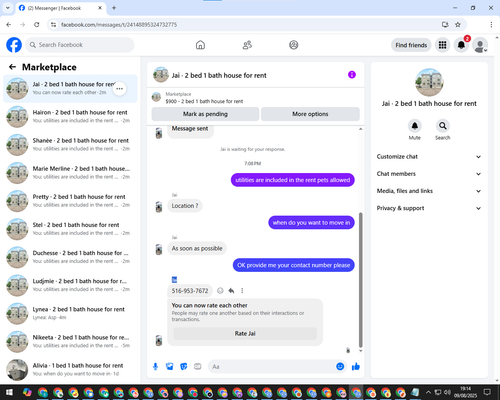Click the back arrow next to Marketplace
Screen dimensions: 500x400
point(12,67)
